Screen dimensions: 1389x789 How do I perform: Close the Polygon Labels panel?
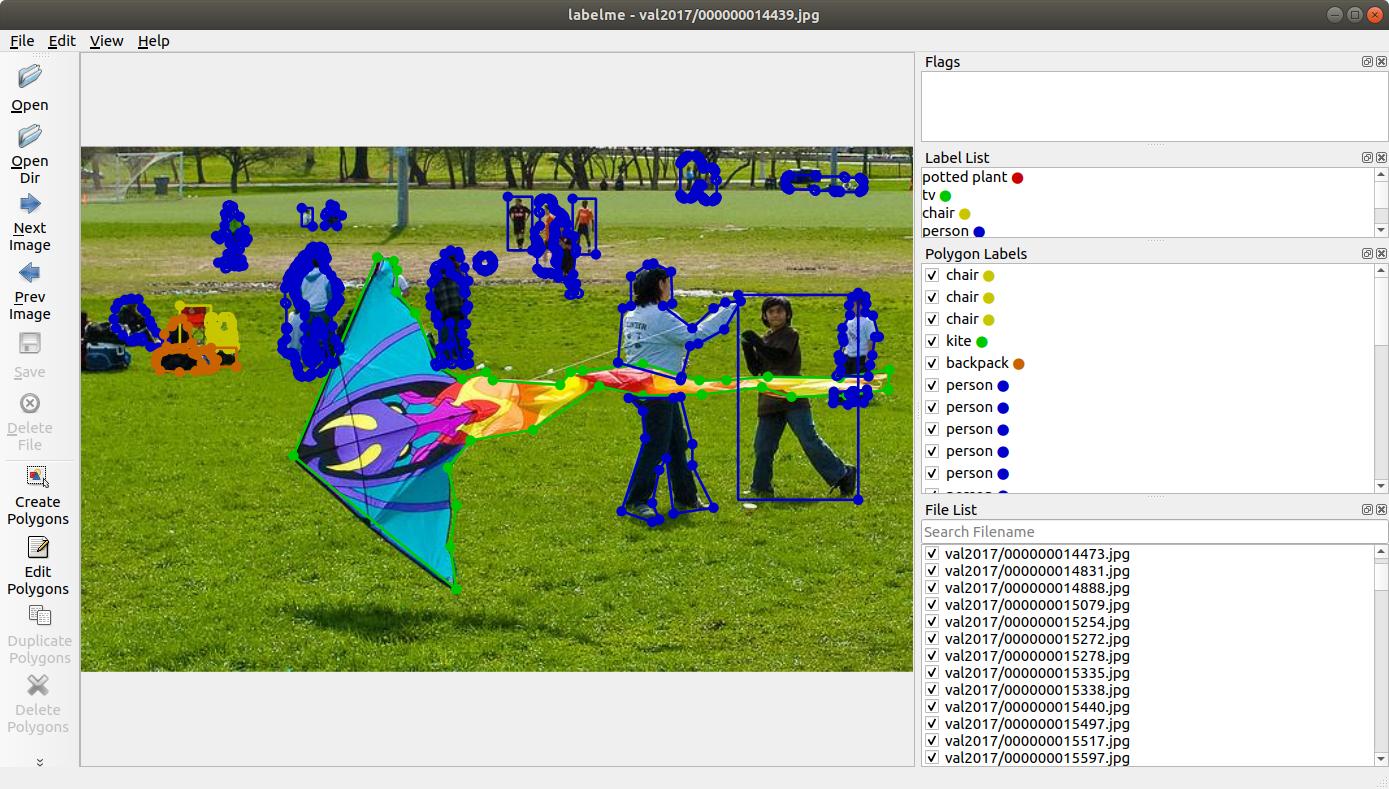pos(1382,253)
